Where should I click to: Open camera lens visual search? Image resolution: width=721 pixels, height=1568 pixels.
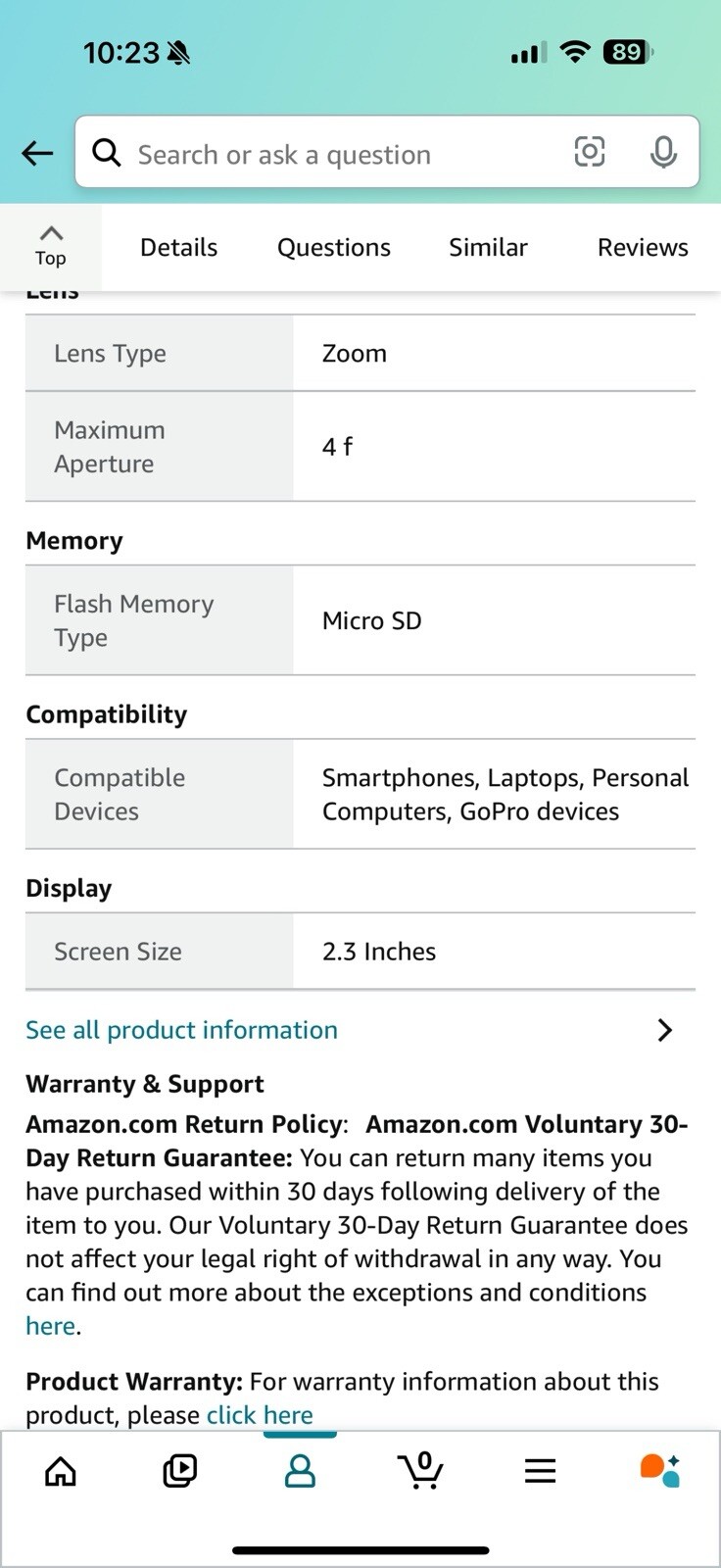pos(589,152)
